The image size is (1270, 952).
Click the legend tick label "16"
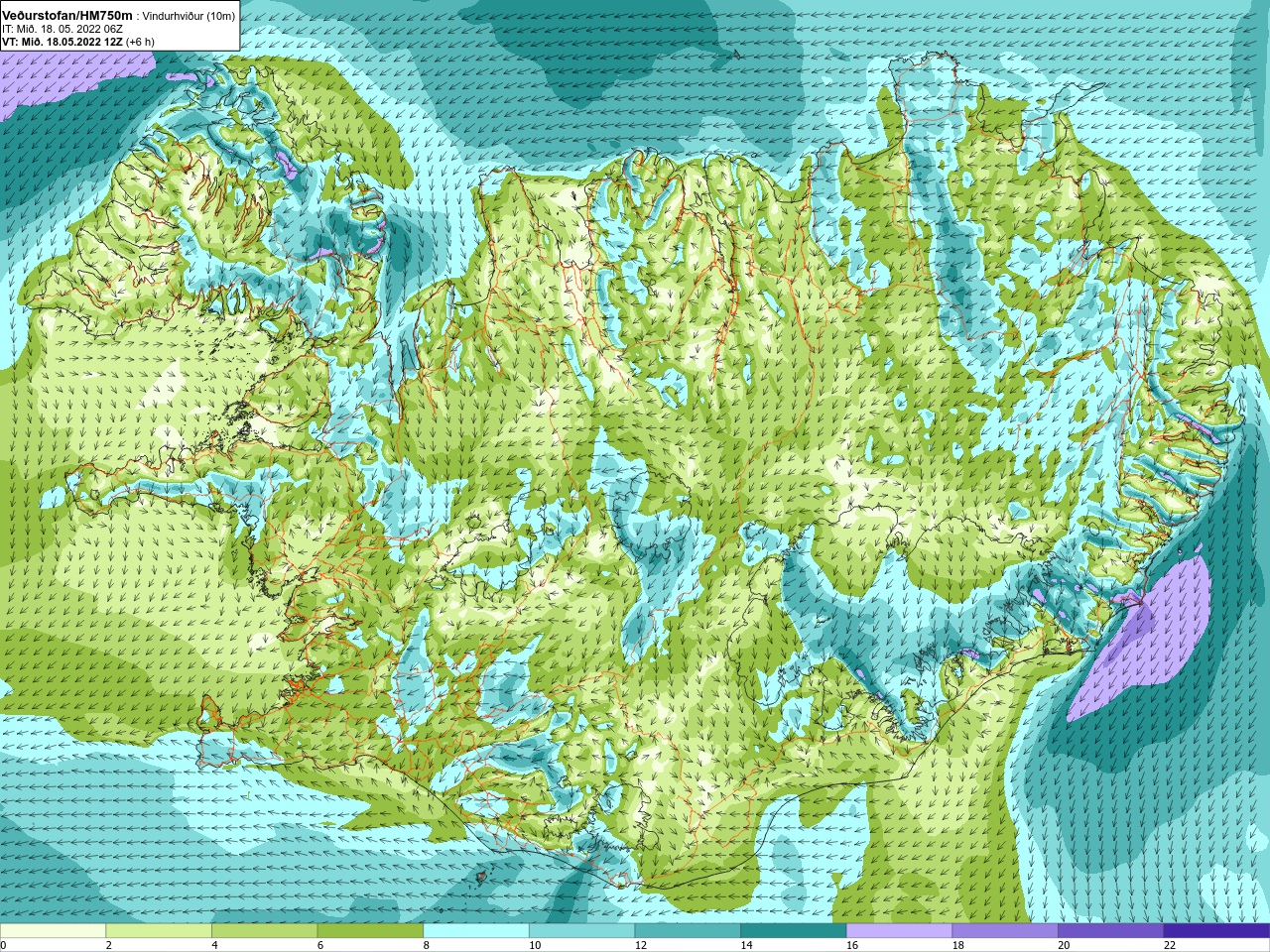[x=852, y=945]
